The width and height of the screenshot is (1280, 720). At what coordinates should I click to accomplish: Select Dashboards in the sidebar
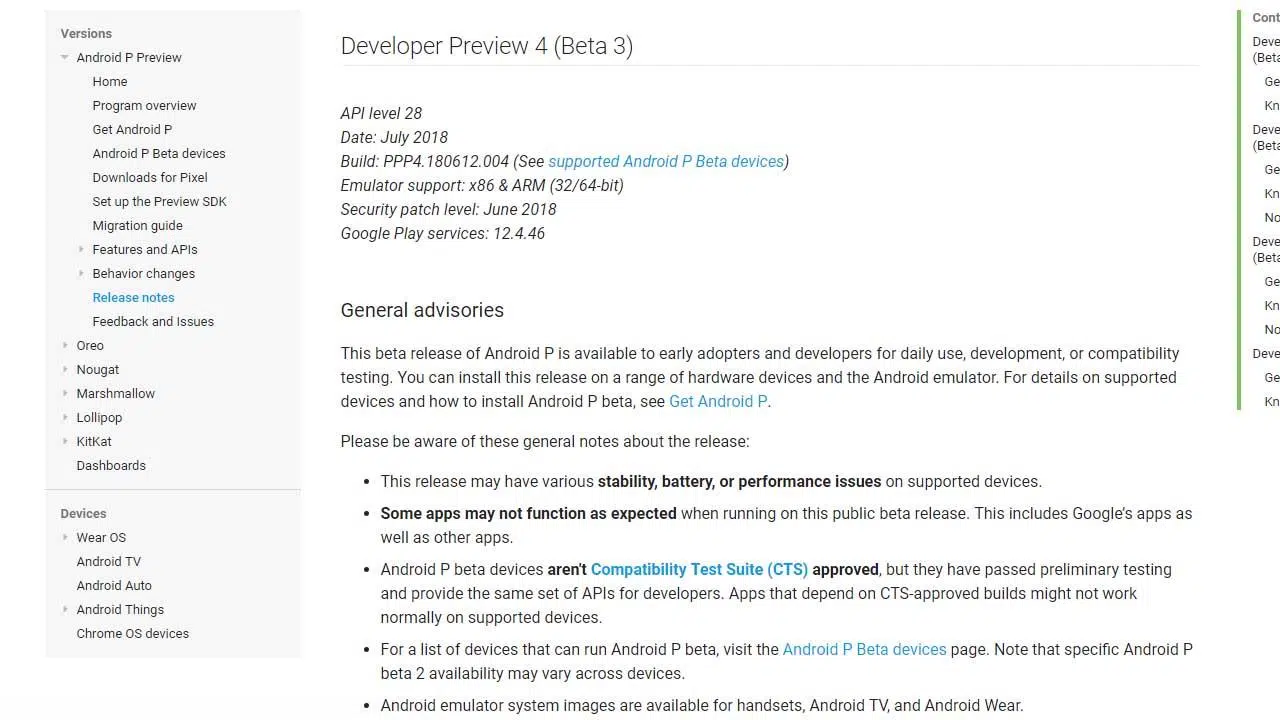pyautogui.click(x=111, y=466)
